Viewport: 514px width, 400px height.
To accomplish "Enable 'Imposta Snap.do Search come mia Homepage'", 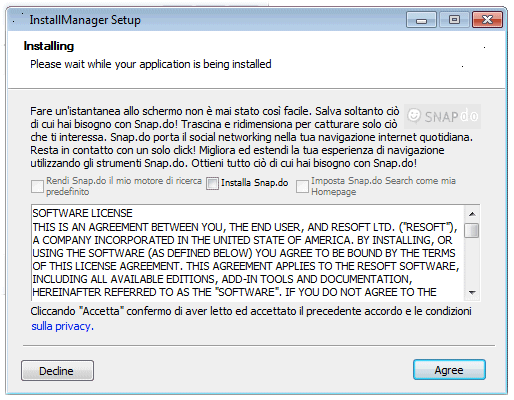I will tap(302, 186).
